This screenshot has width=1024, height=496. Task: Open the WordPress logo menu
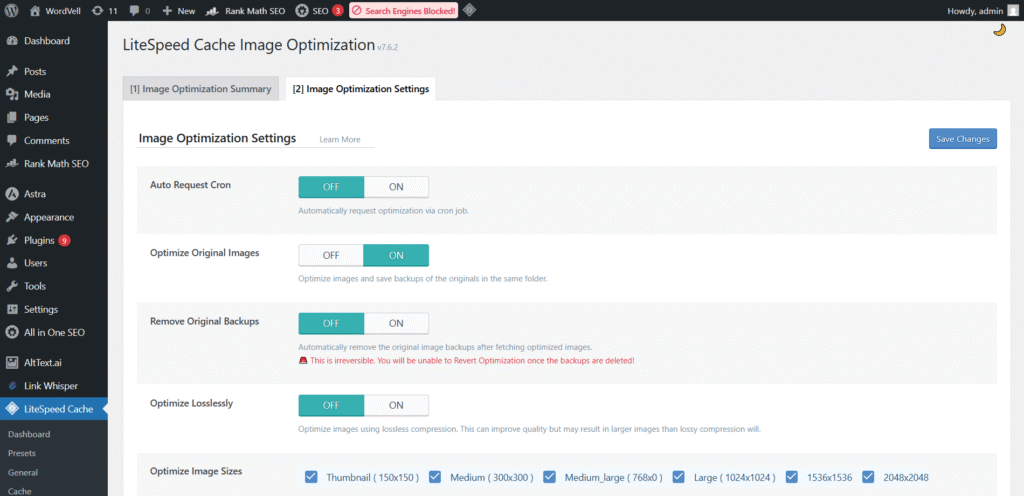12,10
